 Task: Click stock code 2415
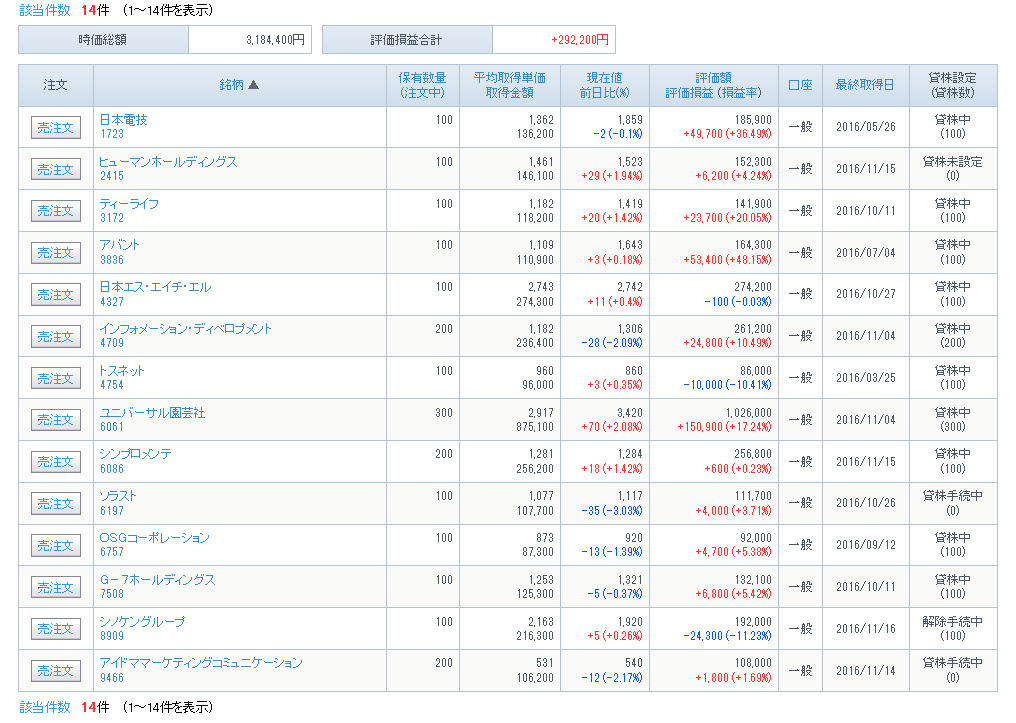click(111, 176)
